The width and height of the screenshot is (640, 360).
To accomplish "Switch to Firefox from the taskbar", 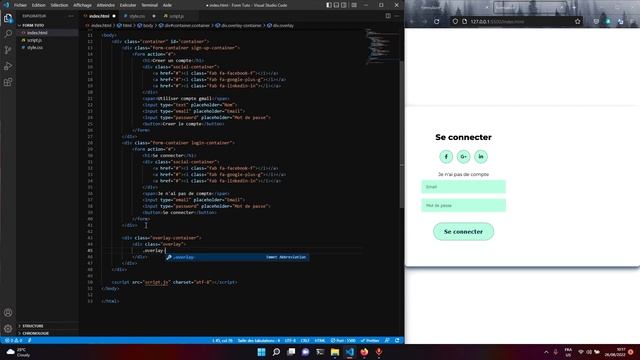I will click(x=364, y=352).
